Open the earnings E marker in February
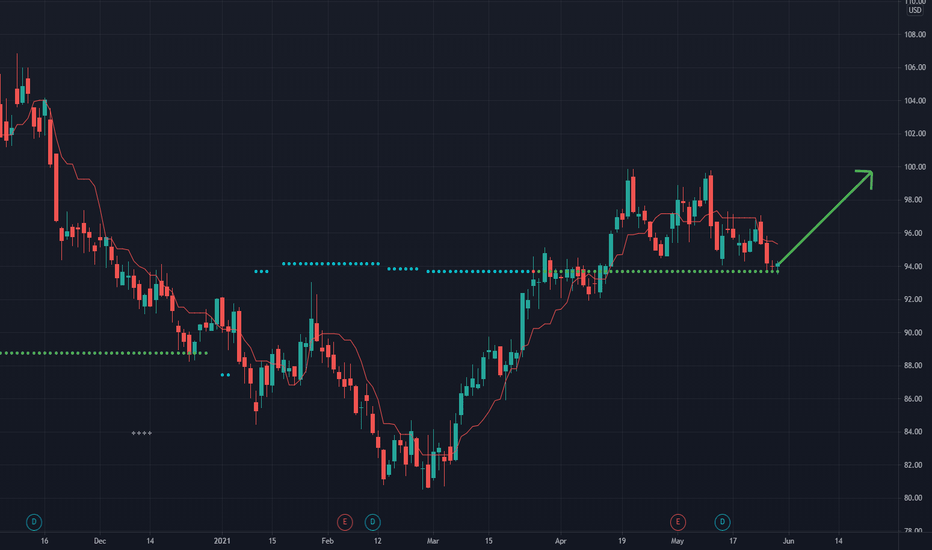 345,522
